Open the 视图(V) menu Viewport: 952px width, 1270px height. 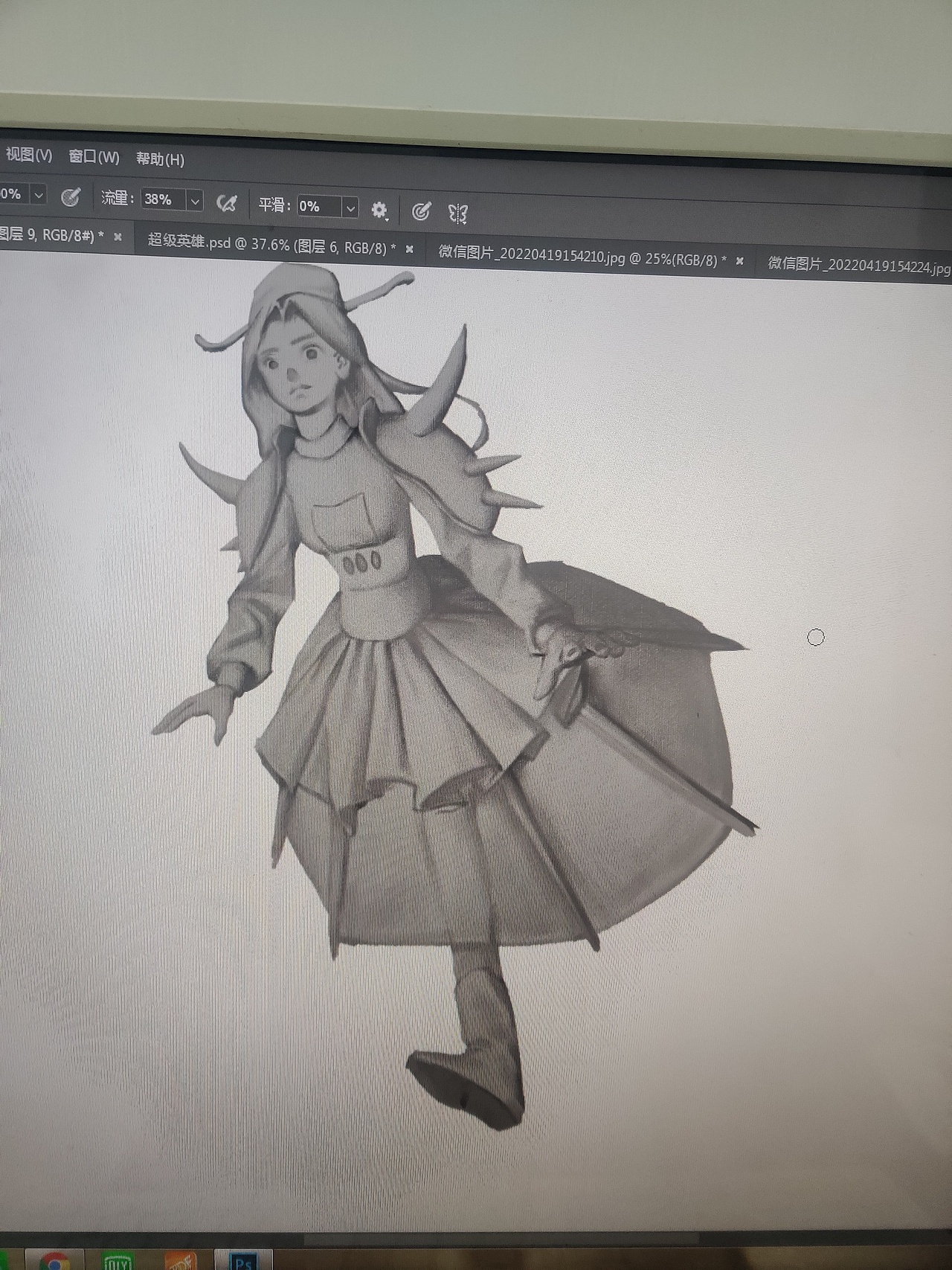pos(29,155)
